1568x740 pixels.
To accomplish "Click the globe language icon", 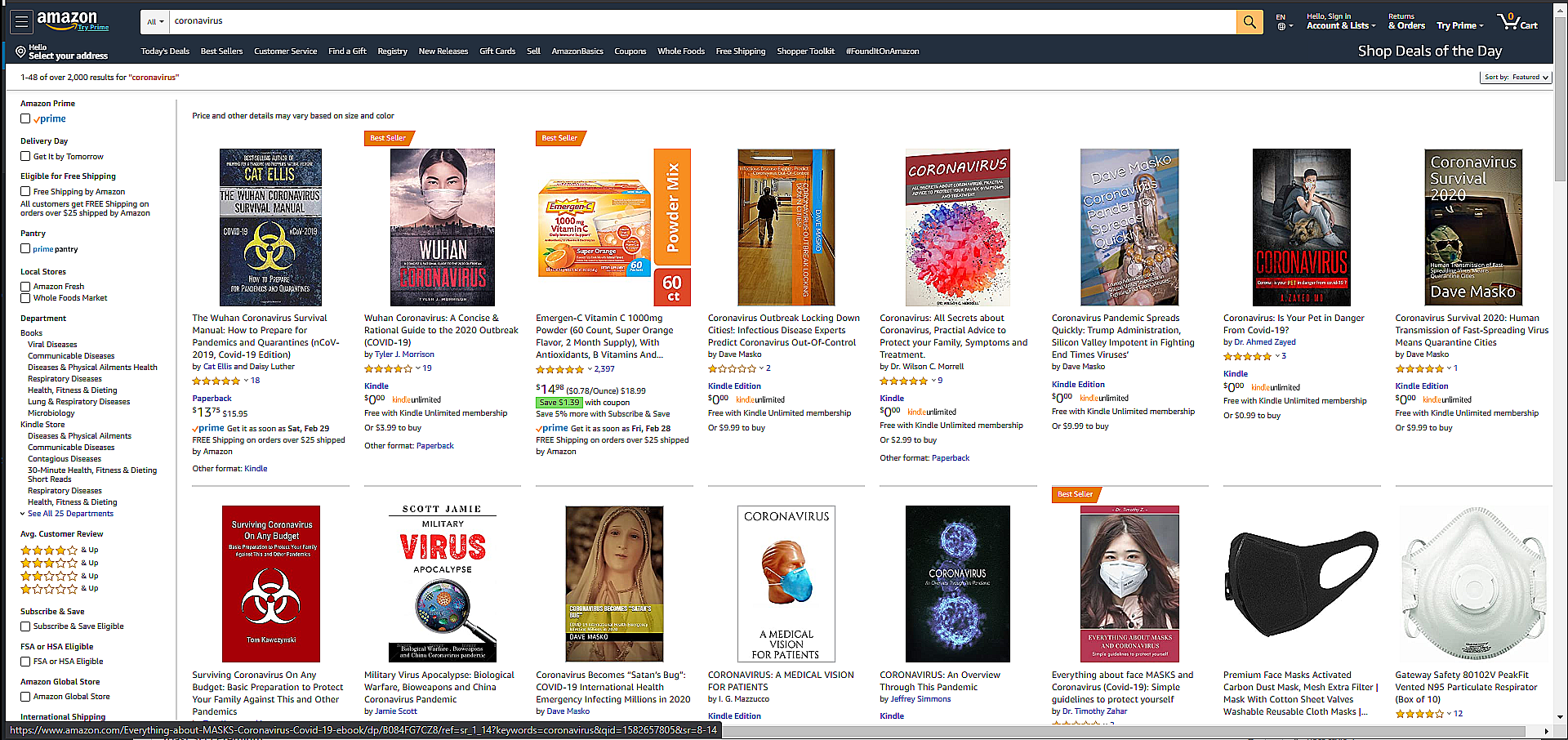I will point(1281,26).
